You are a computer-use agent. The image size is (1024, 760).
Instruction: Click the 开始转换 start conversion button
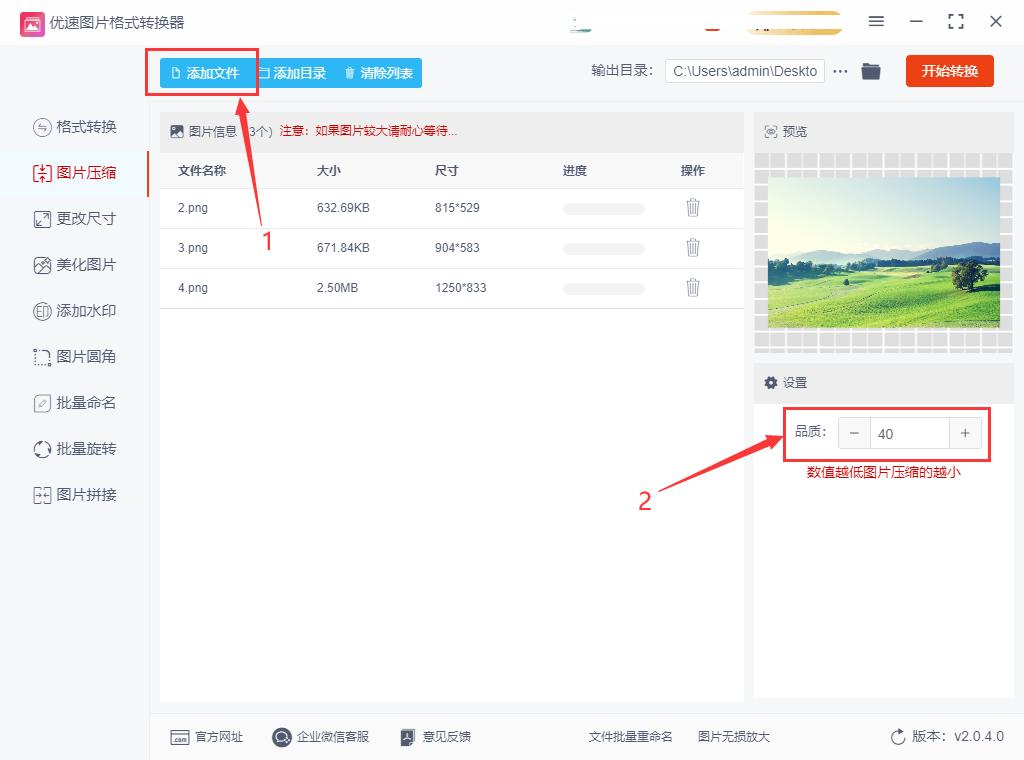click(x=949, y=71)
